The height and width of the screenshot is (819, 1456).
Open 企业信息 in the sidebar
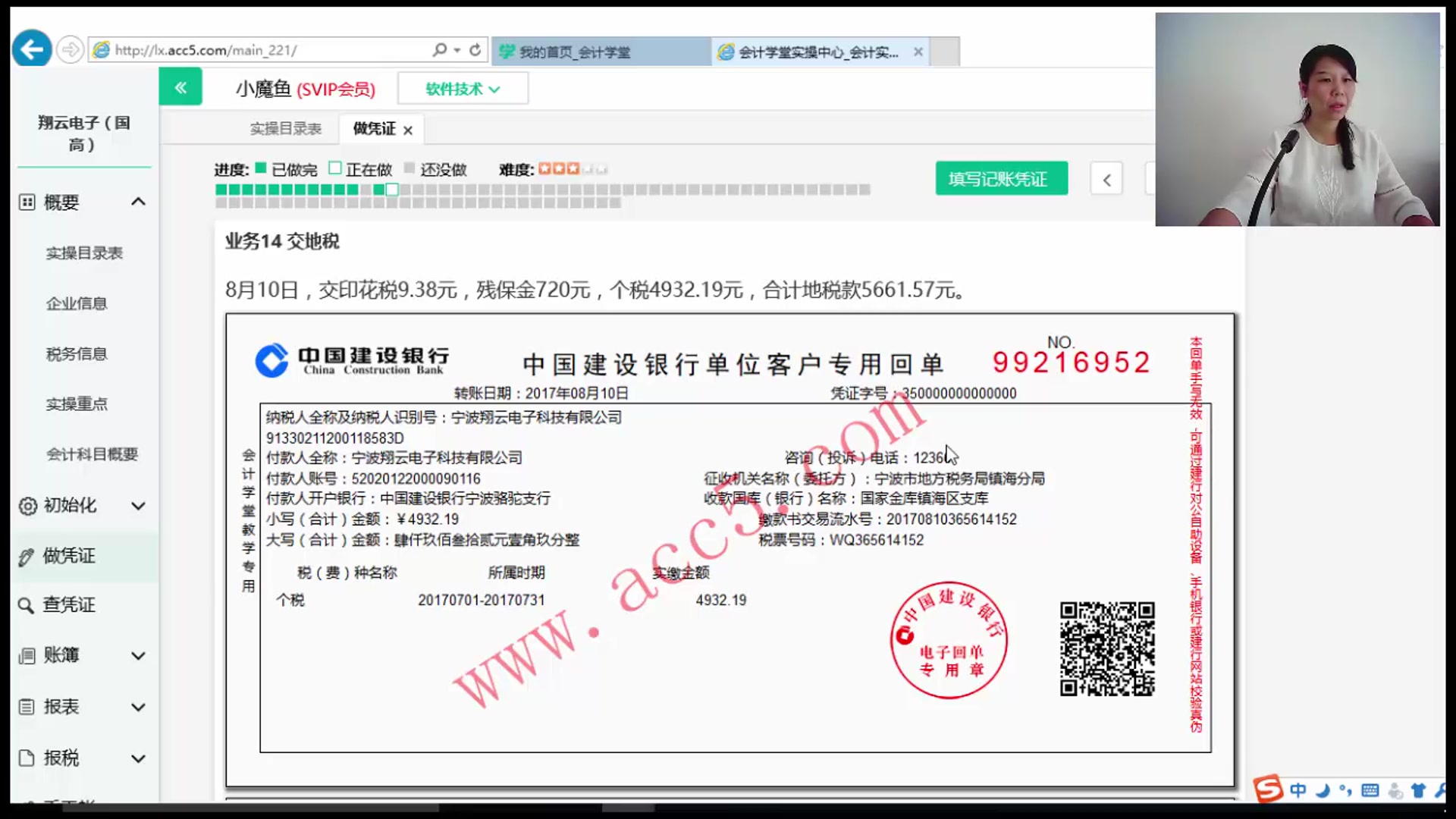(77, 303)
